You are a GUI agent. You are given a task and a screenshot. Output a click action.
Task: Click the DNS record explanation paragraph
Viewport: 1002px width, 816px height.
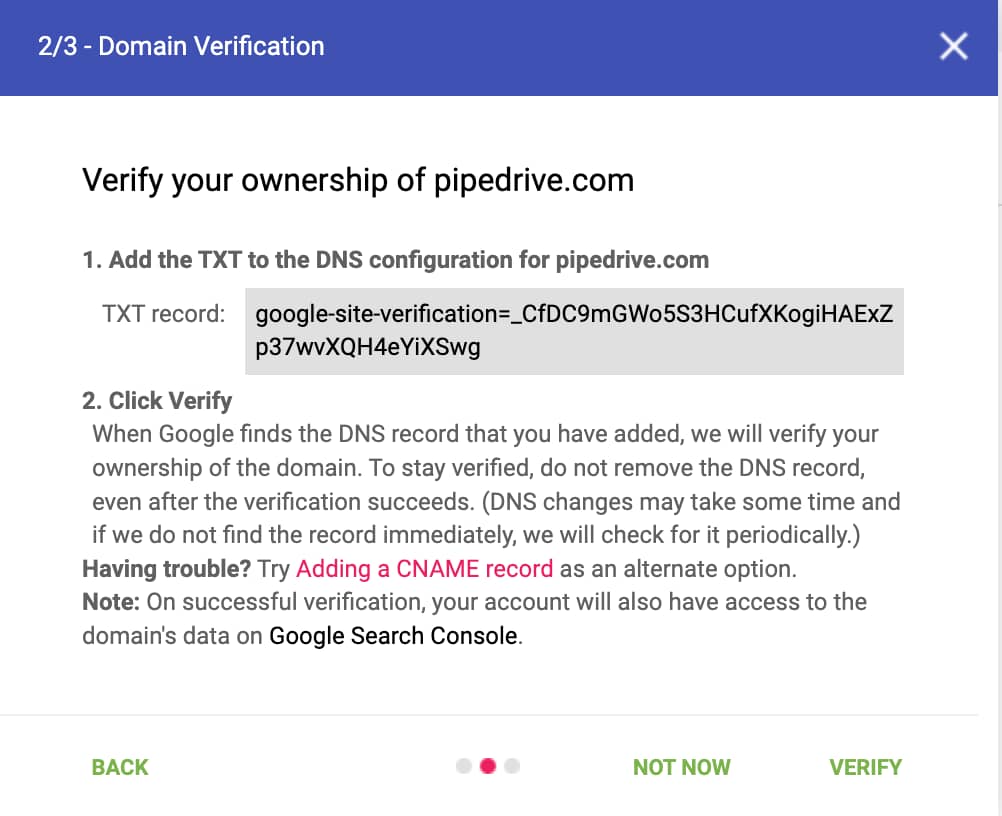496,484
